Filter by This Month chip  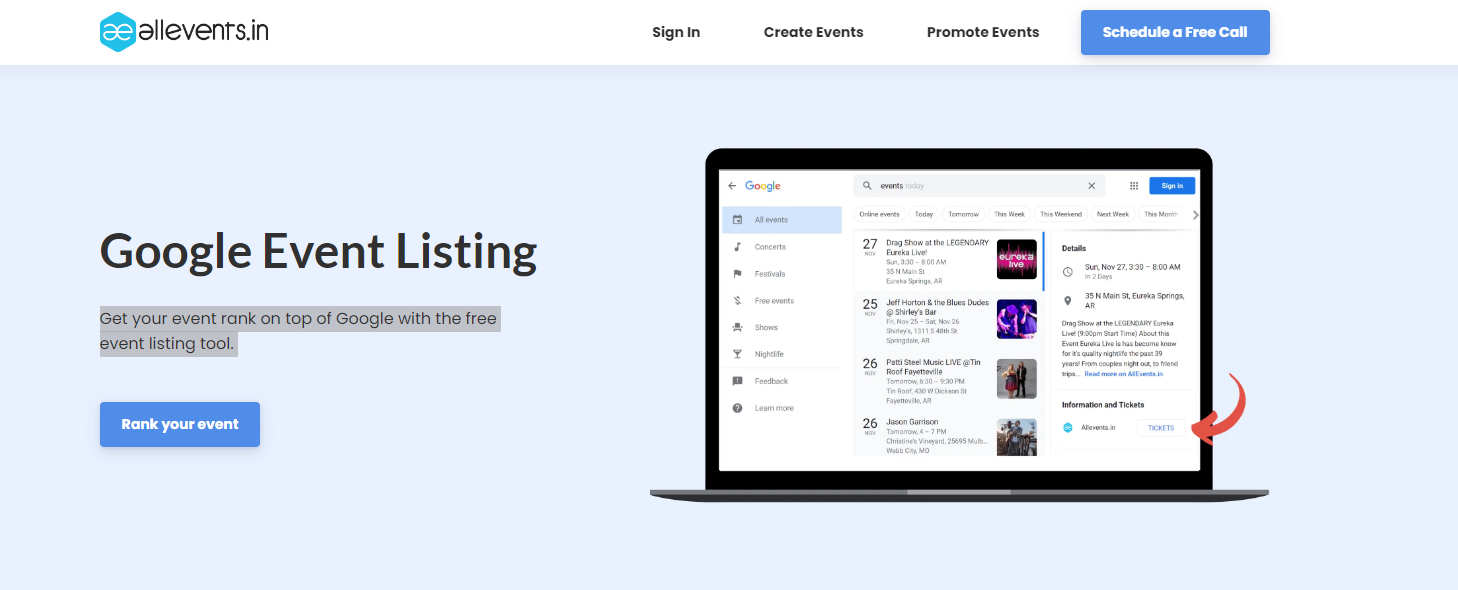coord(1160,214)
